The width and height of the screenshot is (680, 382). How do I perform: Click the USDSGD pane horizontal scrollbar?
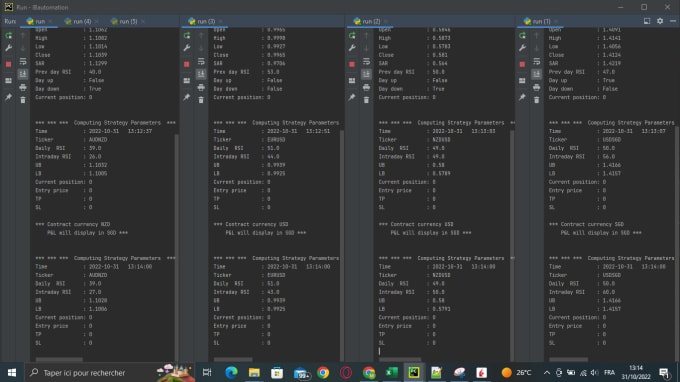569,359
